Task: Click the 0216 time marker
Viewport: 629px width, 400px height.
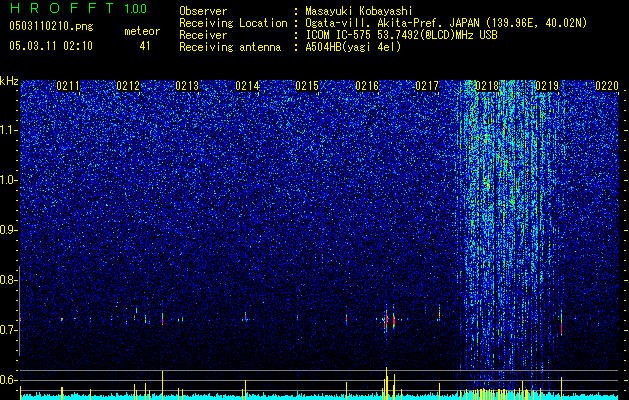Action: click(367, 86)
